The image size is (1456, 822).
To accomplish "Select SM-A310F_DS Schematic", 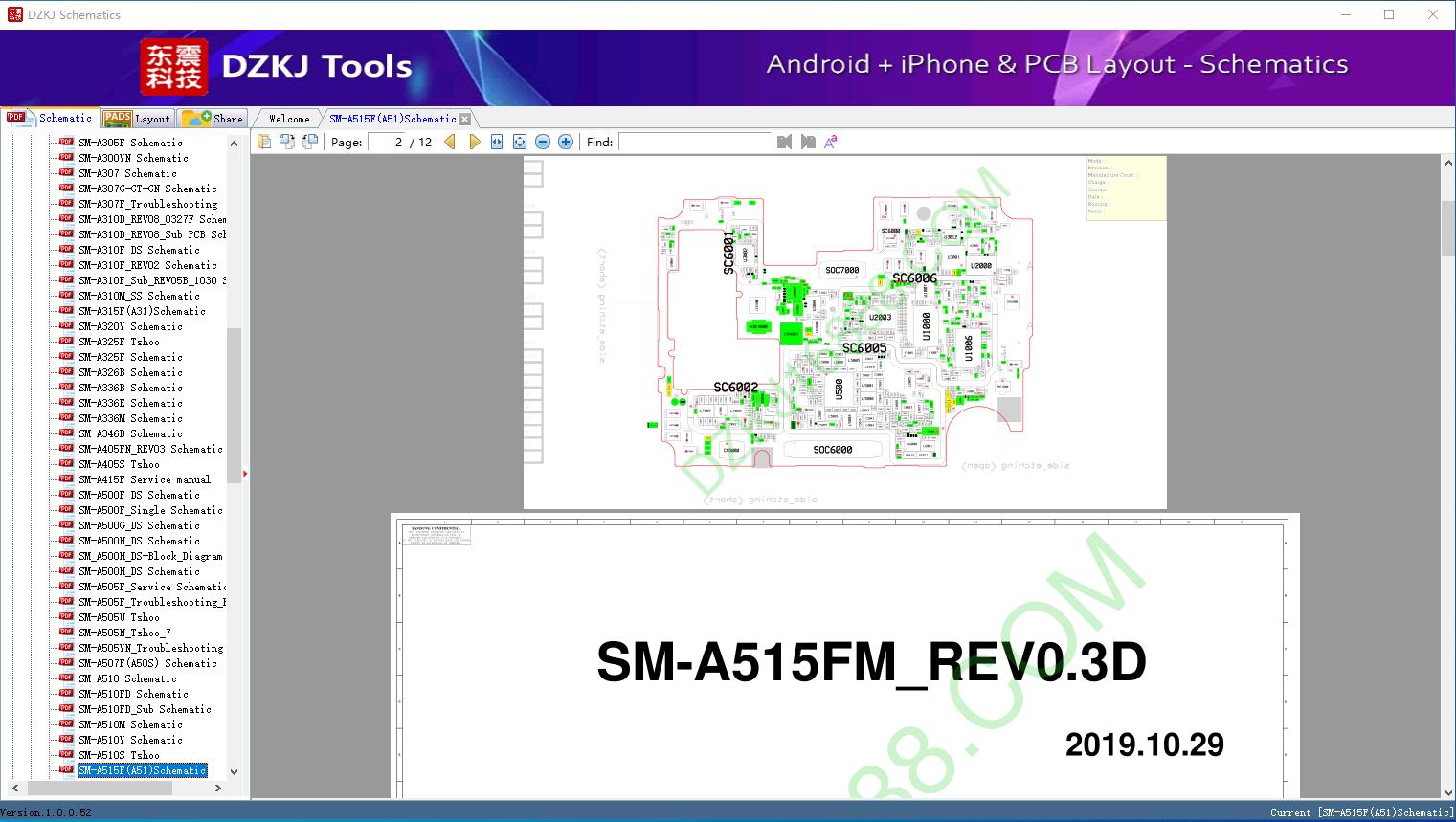I will click(139, 250).
